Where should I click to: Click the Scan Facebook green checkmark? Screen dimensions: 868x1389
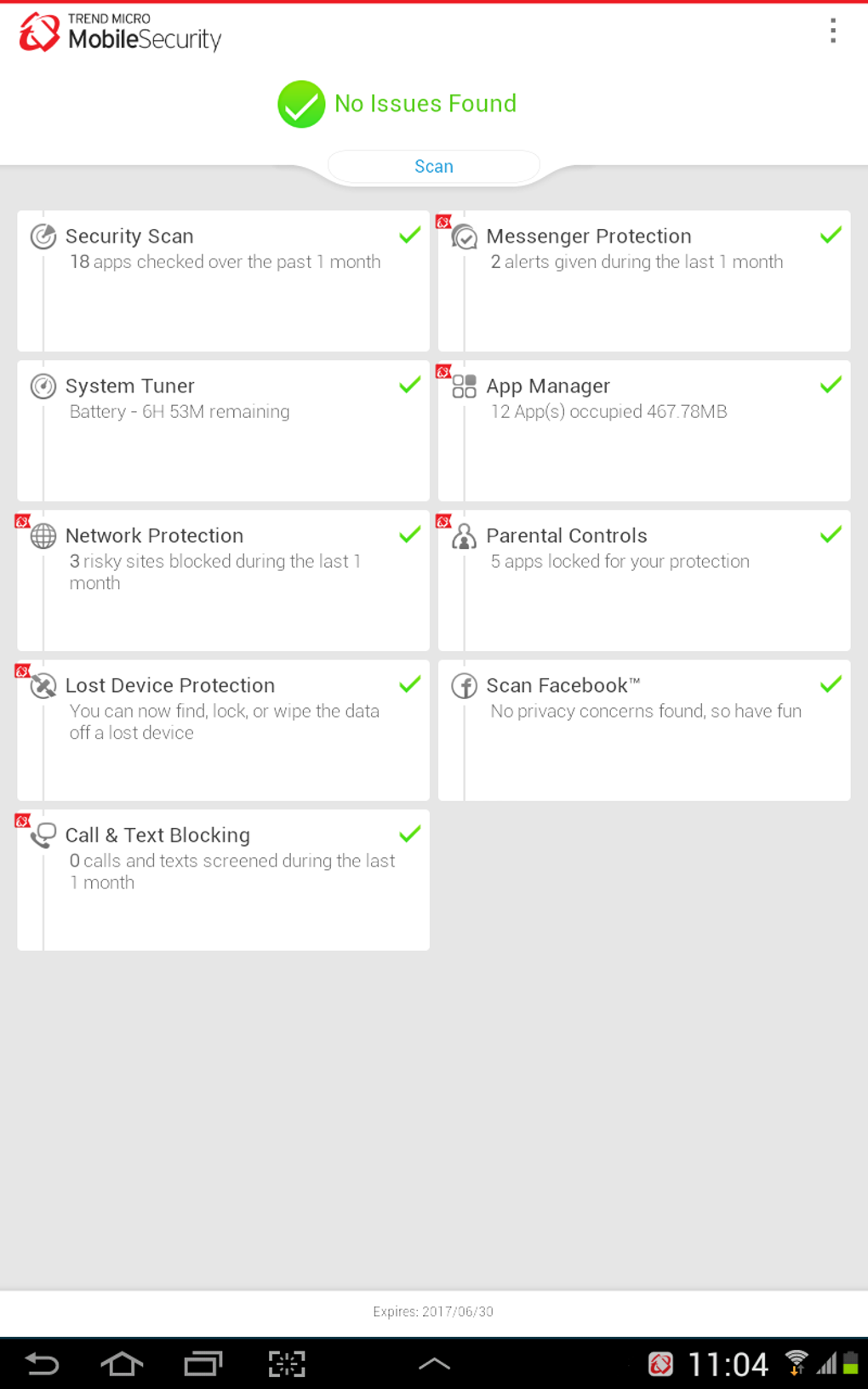click(831, 684)
